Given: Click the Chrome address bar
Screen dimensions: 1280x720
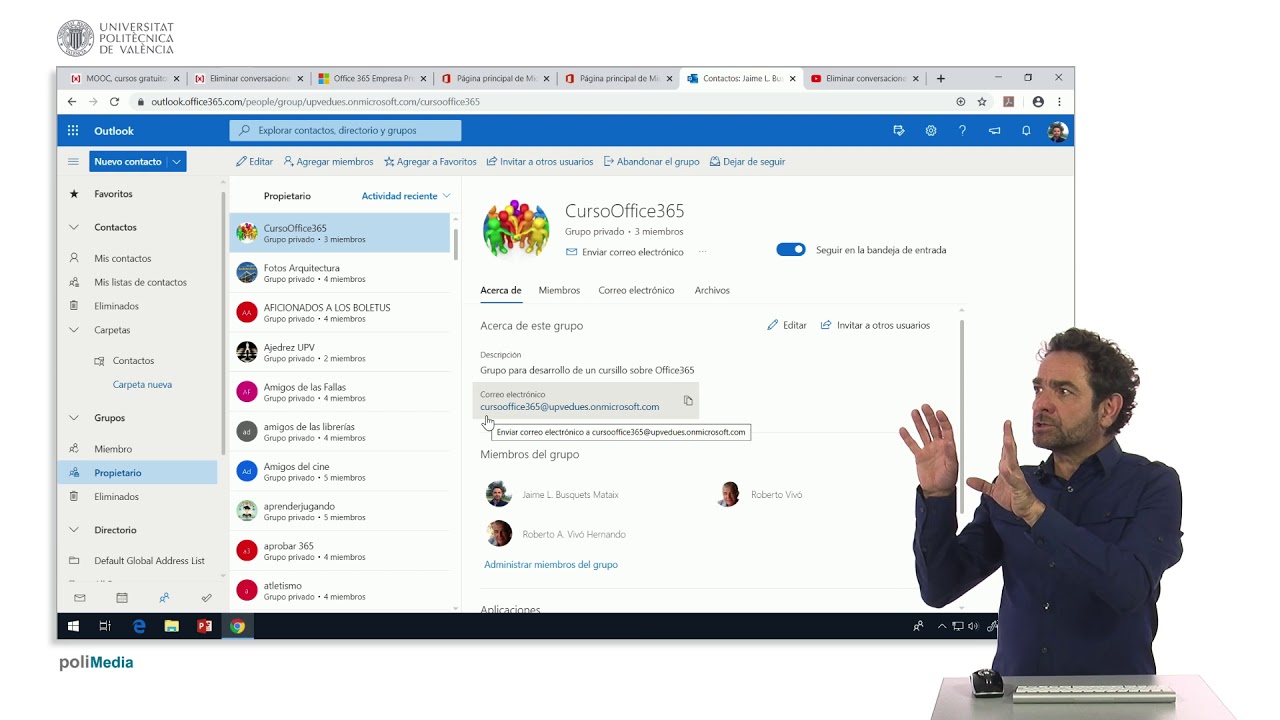Looking at the screenshot, I should click(540, 102).
